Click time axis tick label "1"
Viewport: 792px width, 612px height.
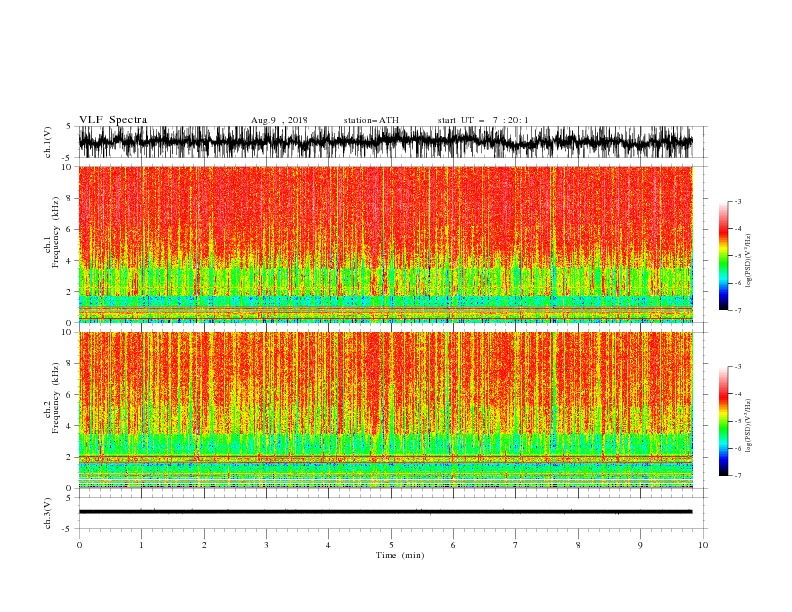[141, 545]
